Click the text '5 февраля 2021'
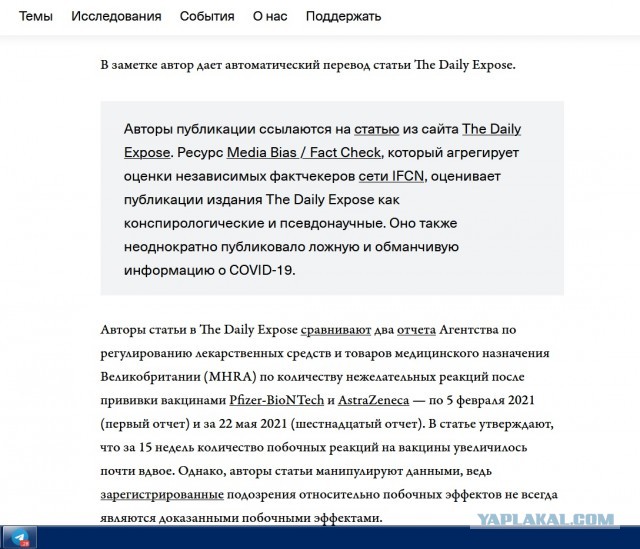640x549 pixels. pyautogui.click(x=490, y=400)
